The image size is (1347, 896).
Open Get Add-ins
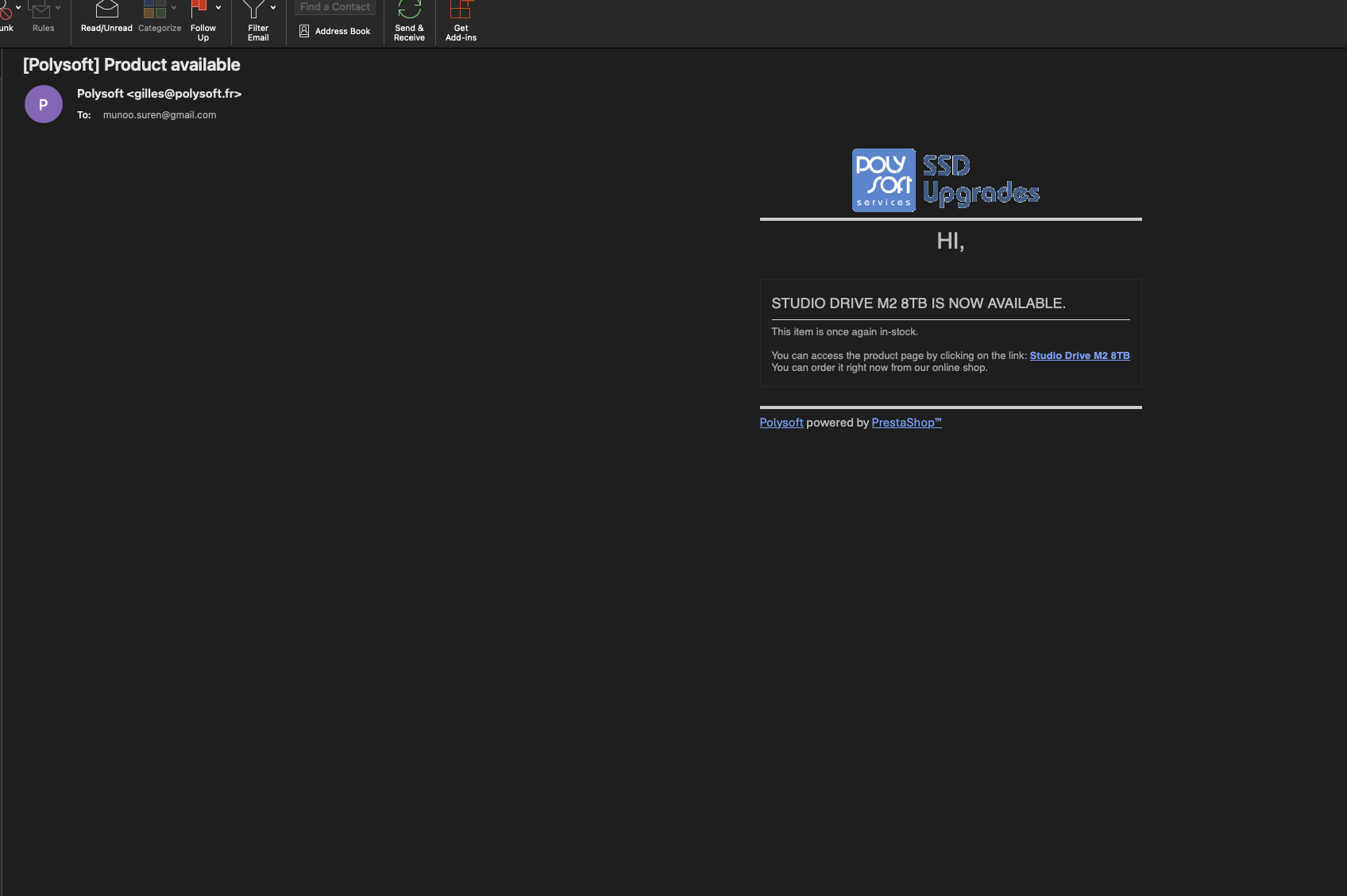(461, 17)
